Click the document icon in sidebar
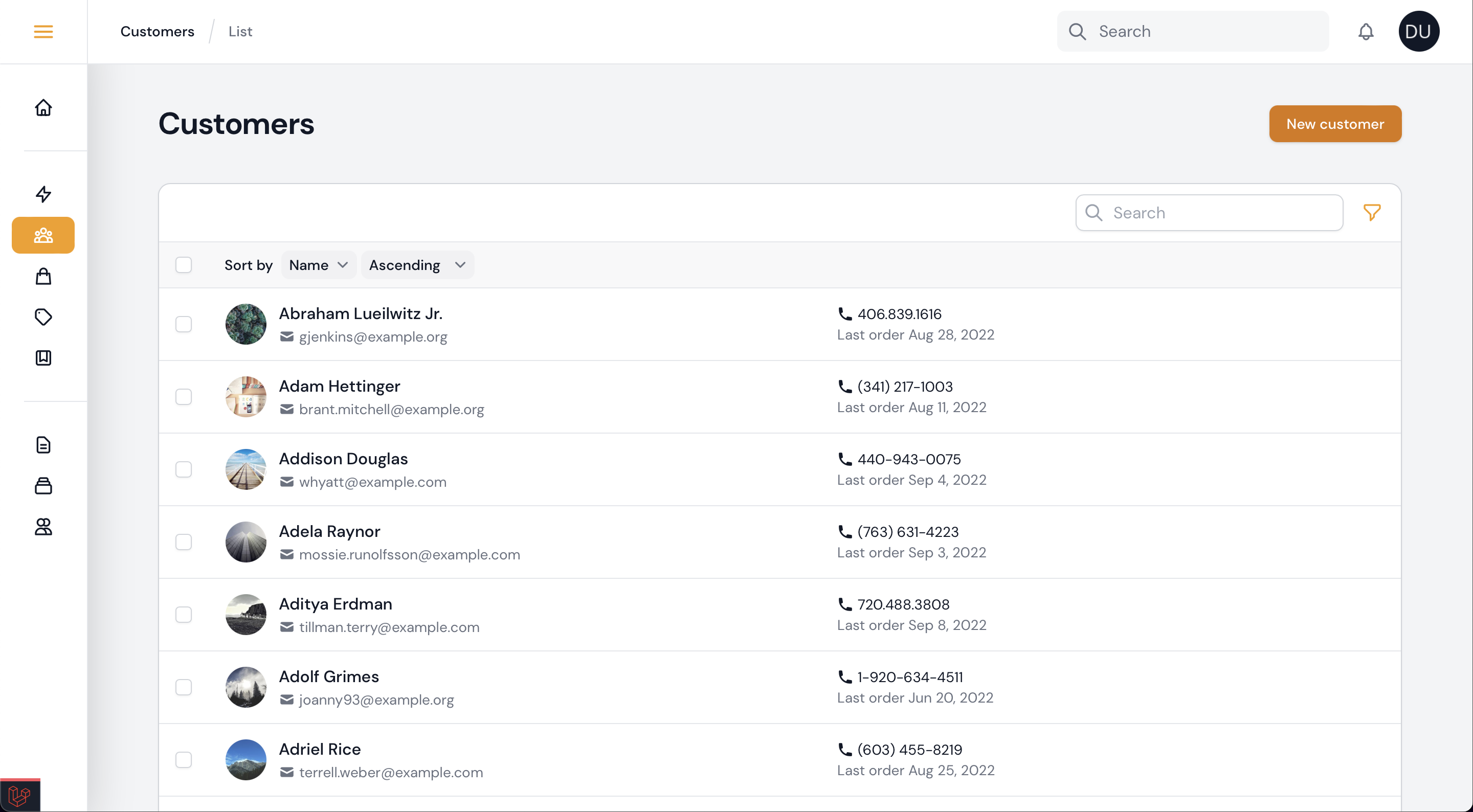This screenshot has width=1473, height=812. tap(43, 445)
